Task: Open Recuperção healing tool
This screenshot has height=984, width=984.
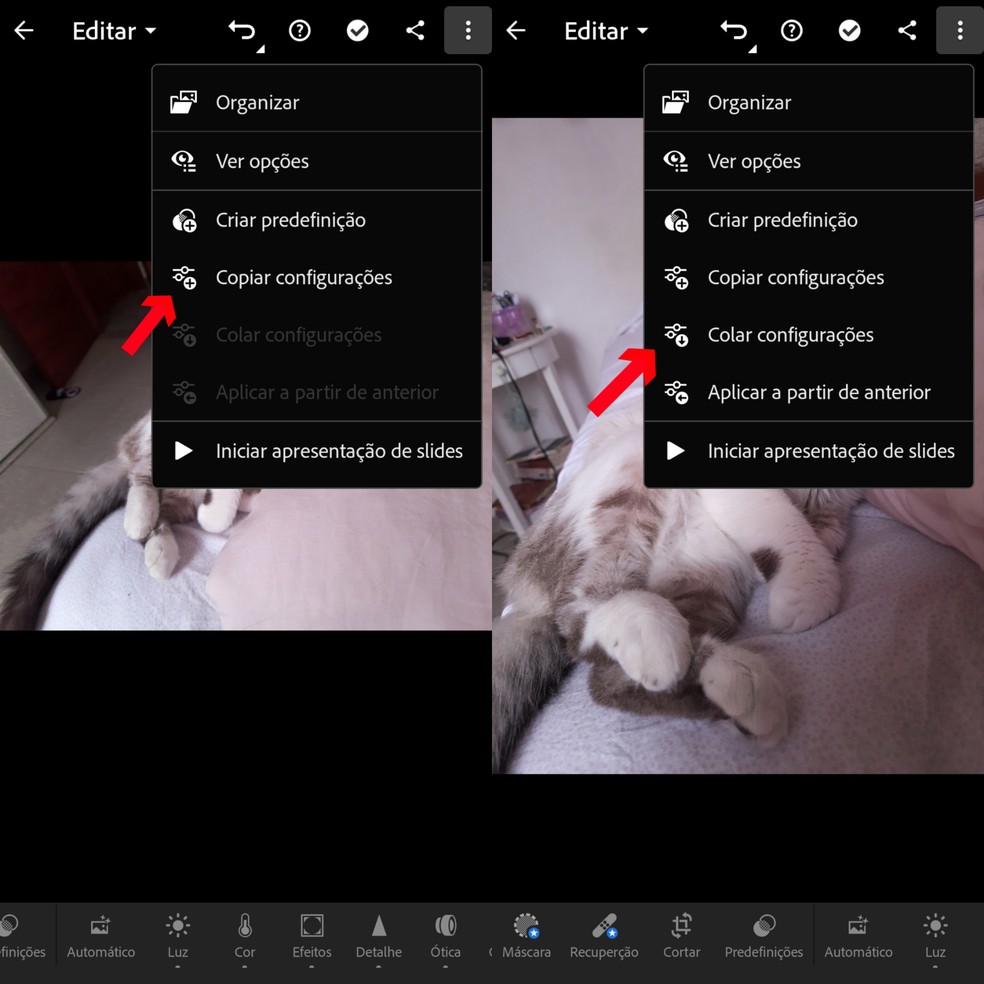Action: (x=604, y=936)
